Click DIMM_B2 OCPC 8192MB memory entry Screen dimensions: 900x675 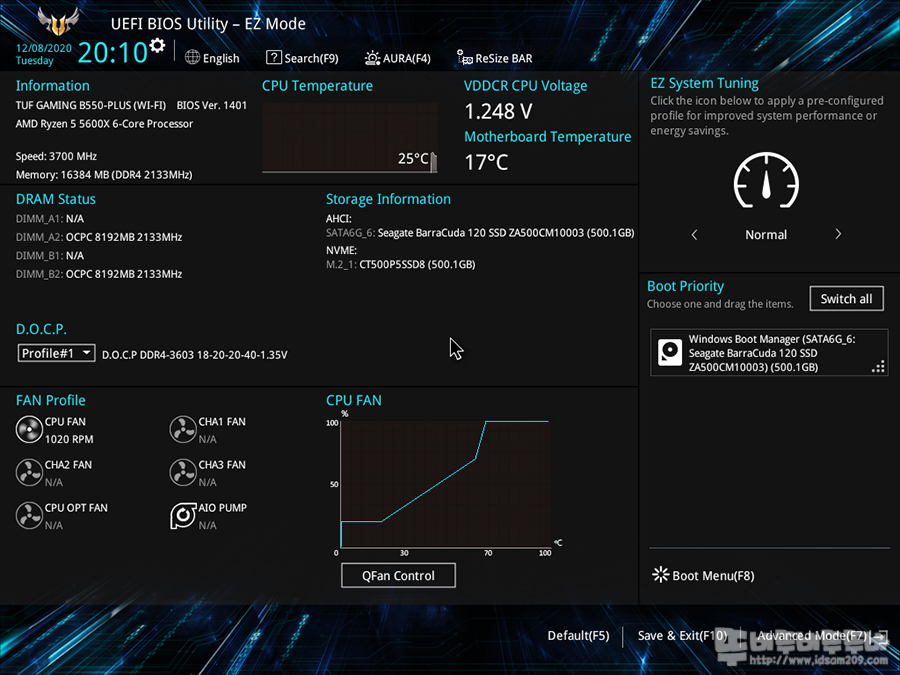click(x=99, y=274)
